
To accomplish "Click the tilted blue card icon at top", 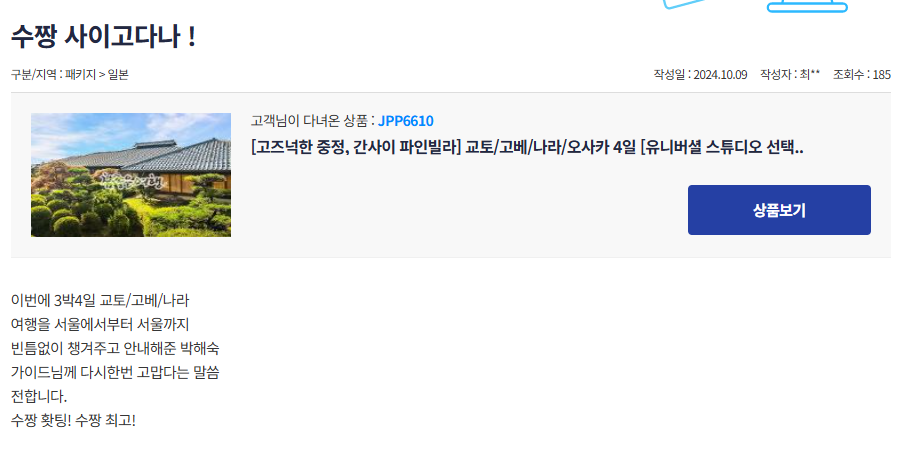I will [685, 4].
